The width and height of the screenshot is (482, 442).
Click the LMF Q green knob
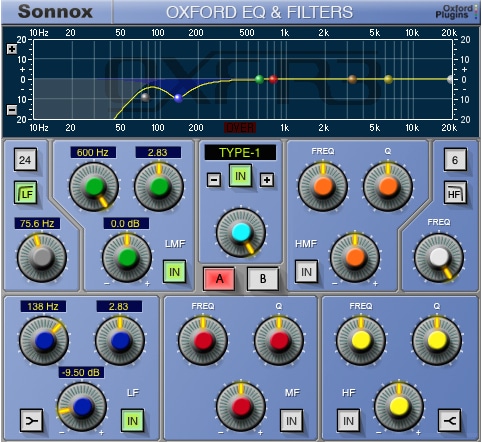pyautogui.click(x=159, y=187)
